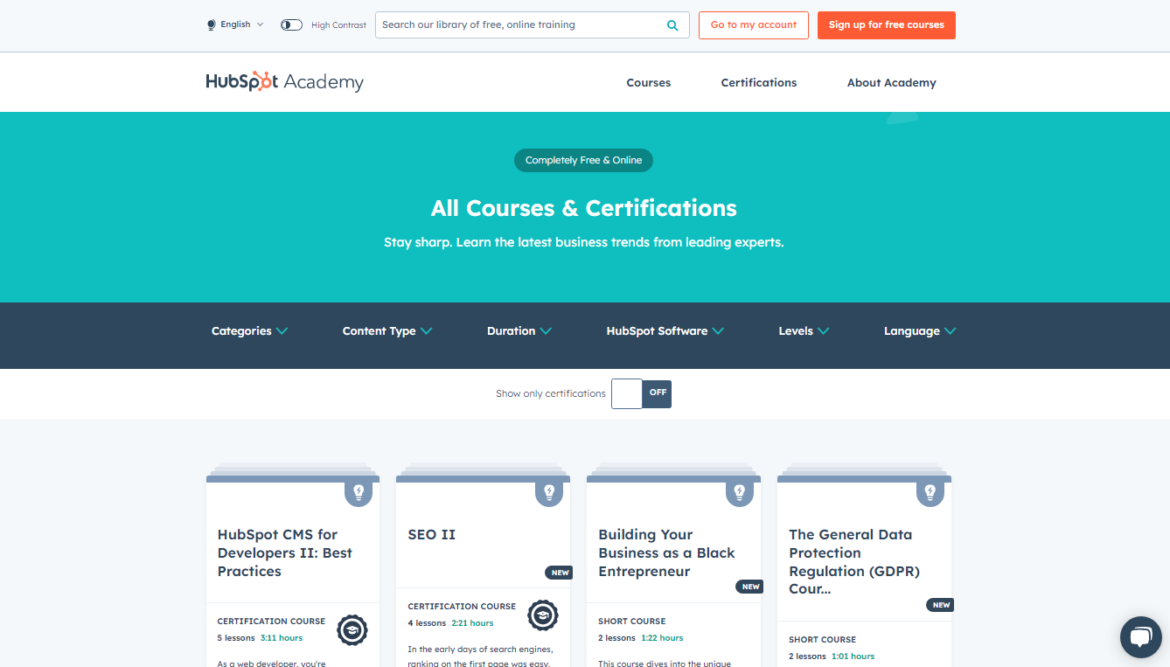Click the Completely Free & Online pill
1170x667 pixels.
click(584, 160)
